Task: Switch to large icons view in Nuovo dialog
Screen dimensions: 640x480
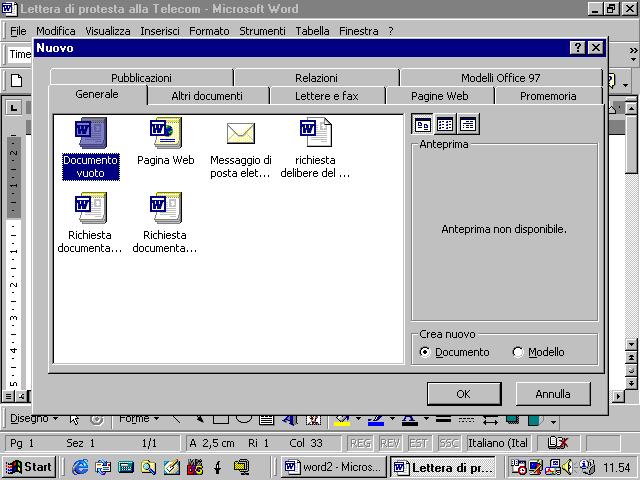Action: (x=422, y=124)
